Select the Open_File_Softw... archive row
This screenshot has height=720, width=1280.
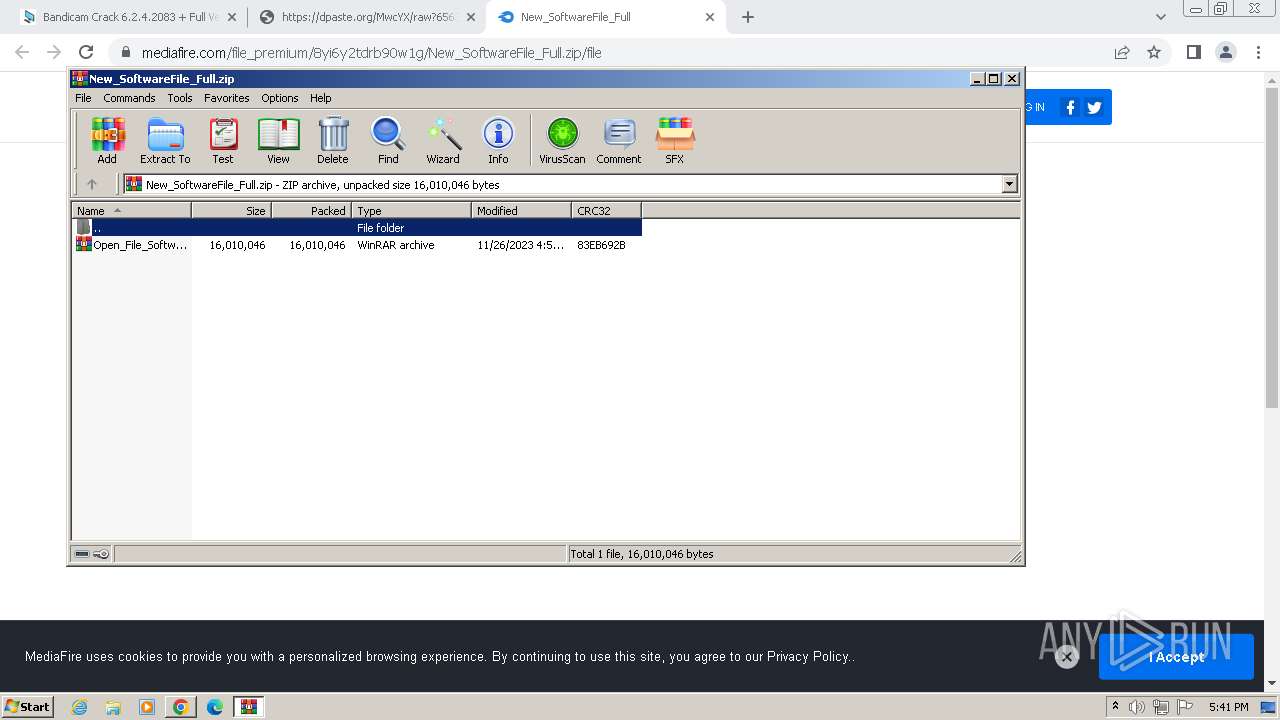[x=357, y=245]
